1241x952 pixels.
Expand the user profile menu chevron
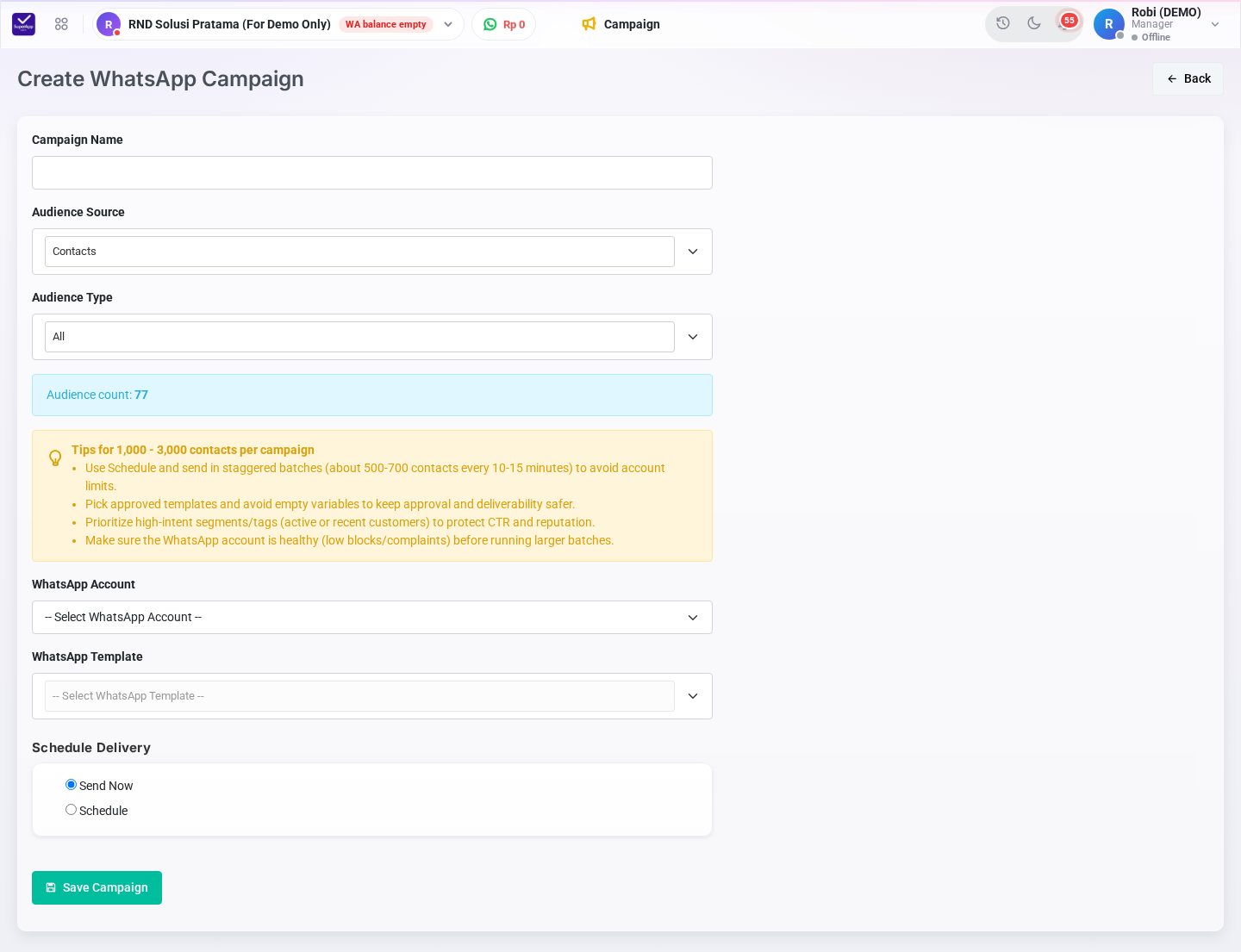(x=1215, y=24)
